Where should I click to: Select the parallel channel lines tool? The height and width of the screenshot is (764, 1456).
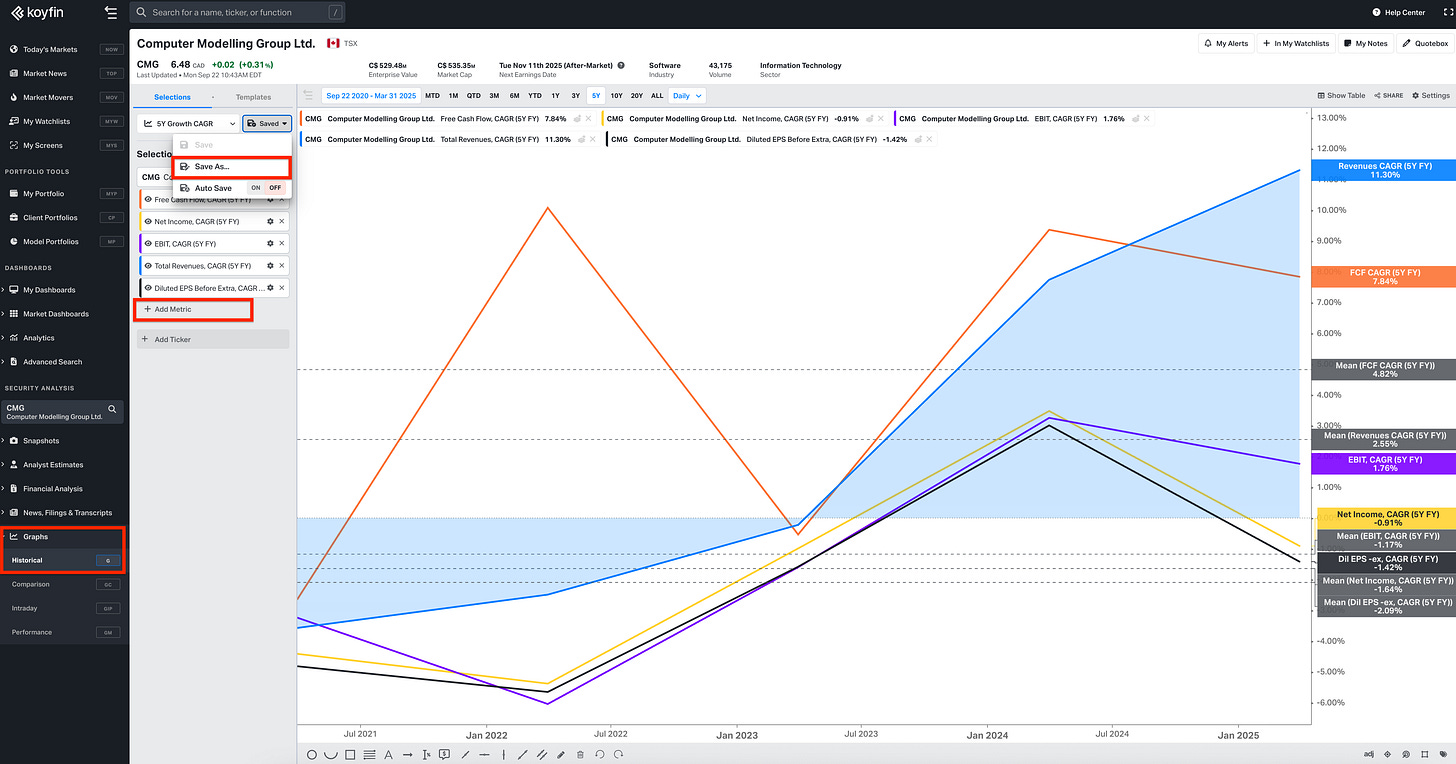542,754
